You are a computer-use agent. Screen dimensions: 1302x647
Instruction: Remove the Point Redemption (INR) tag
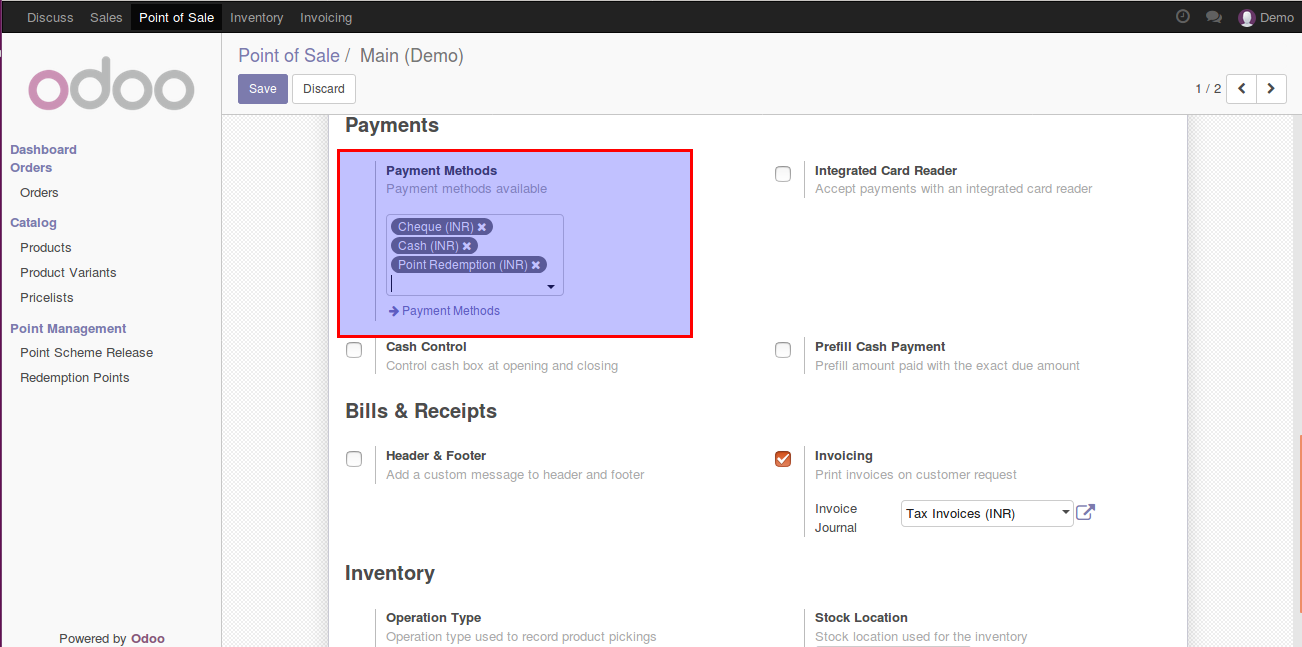[536, 265]
